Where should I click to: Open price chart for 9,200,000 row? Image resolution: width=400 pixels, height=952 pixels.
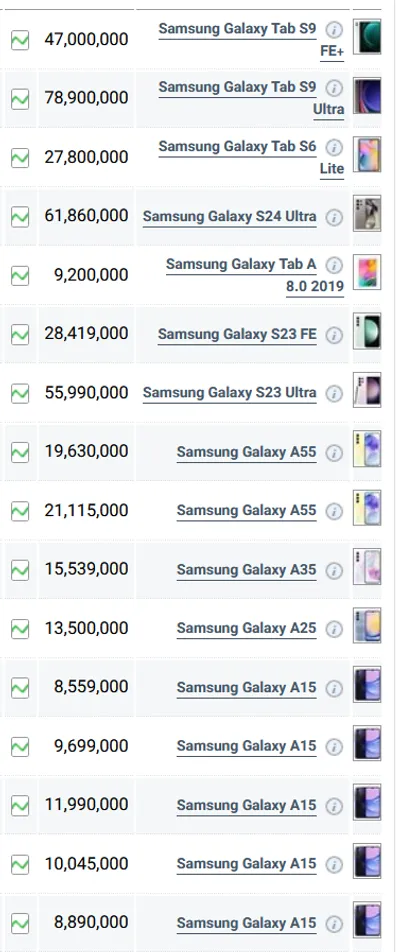[20, 276]
